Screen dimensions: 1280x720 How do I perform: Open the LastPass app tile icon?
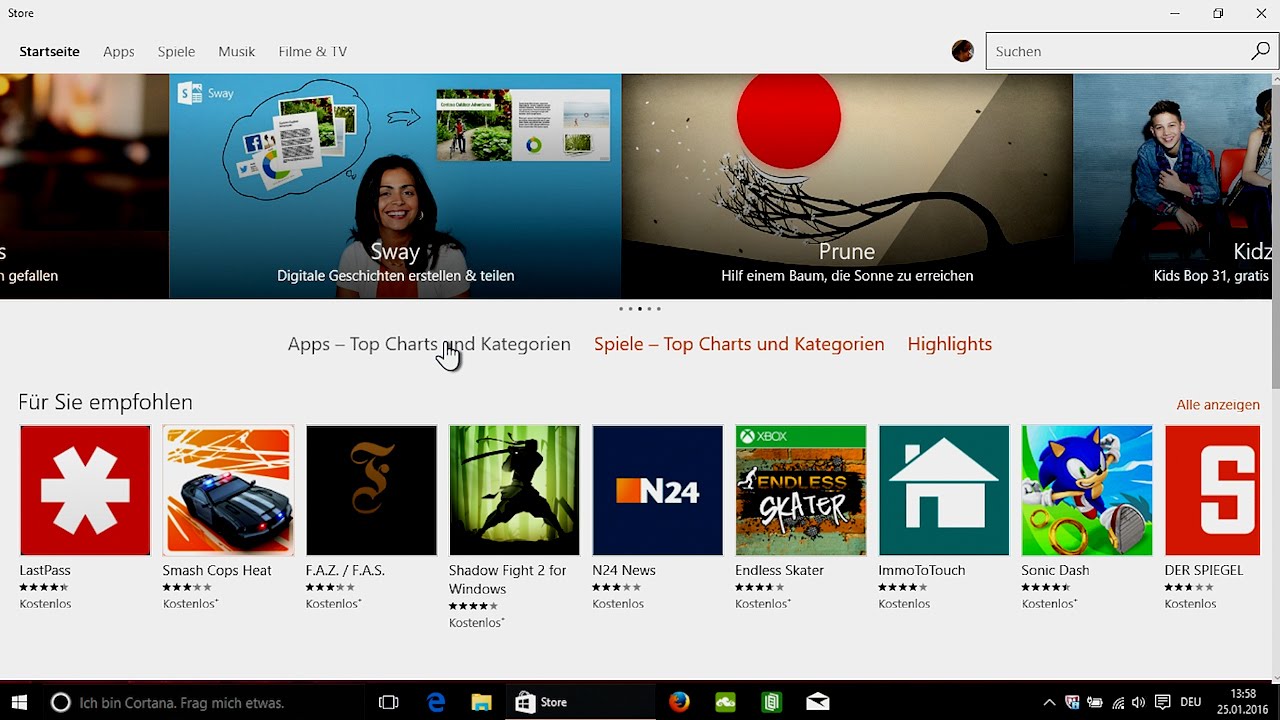[x=85, y=490]
